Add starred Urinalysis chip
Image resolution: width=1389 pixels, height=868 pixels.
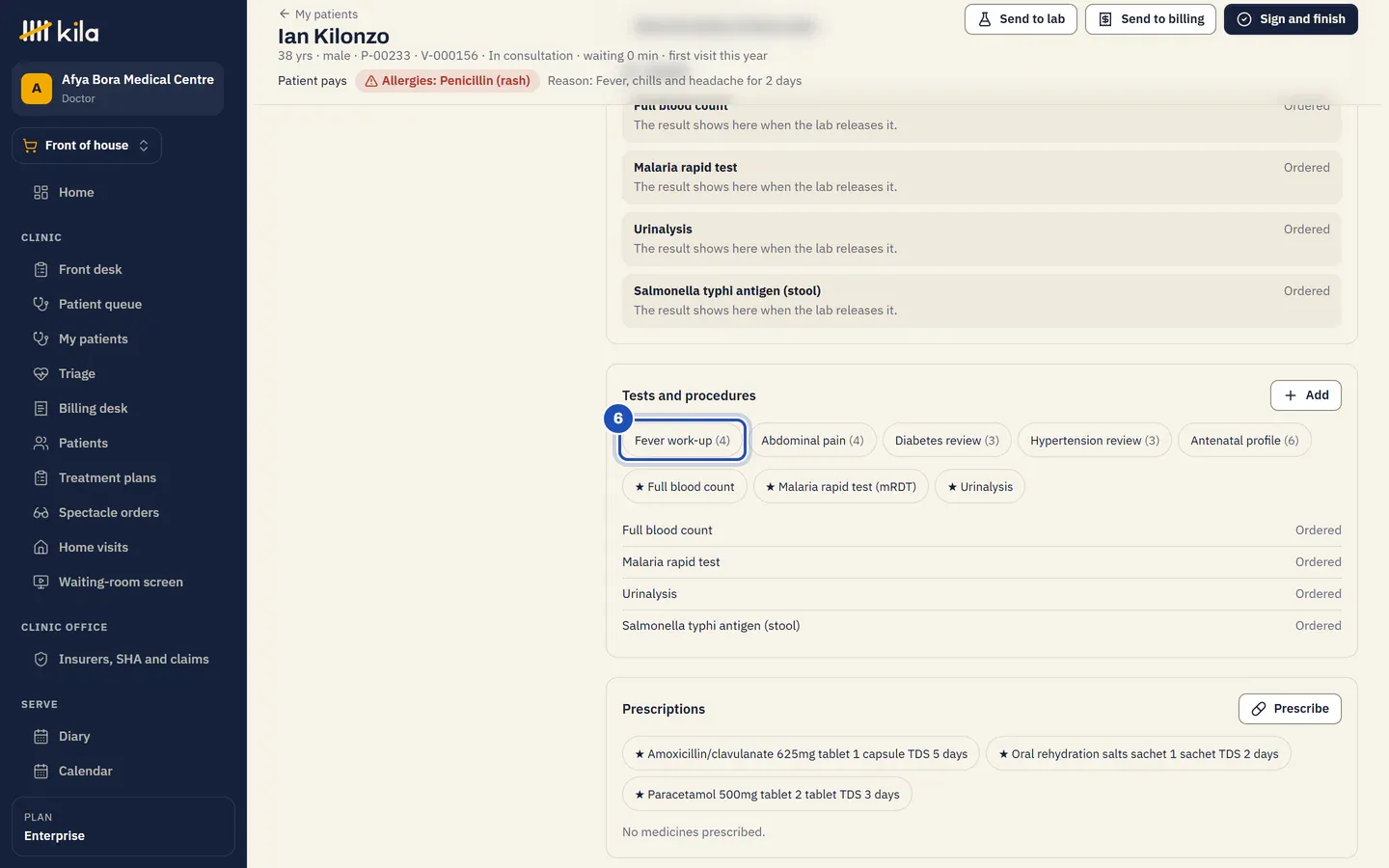tap(980, 487)
